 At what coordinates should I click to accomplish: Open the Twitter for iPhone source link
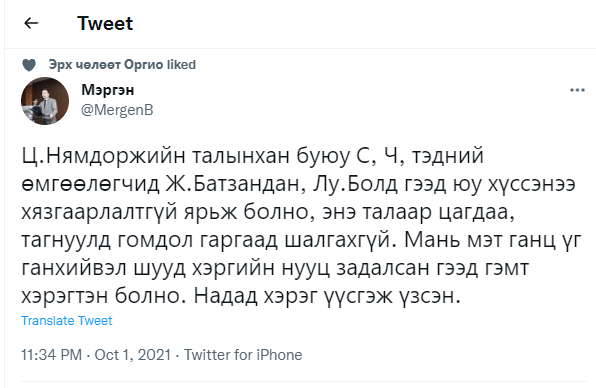[x=243, y=355]
